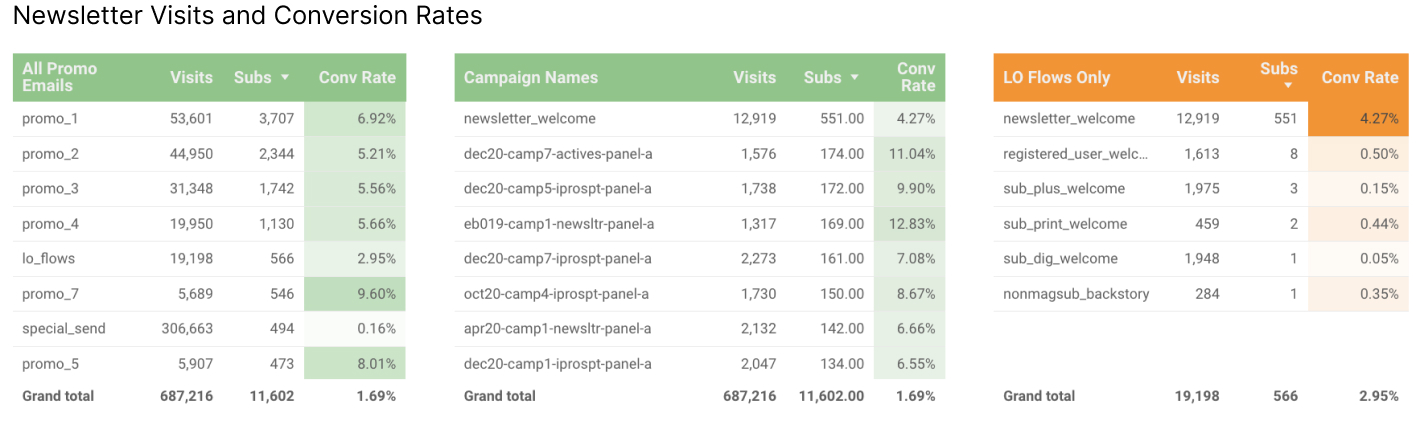Click the Subs sort arrow in Campaign Names table
Viewport: 1420px width, 421px height.
point(855,78)
